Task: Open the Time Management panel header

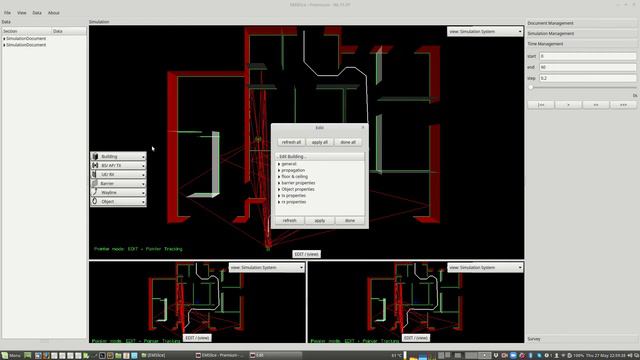Action: click(582, 44)
